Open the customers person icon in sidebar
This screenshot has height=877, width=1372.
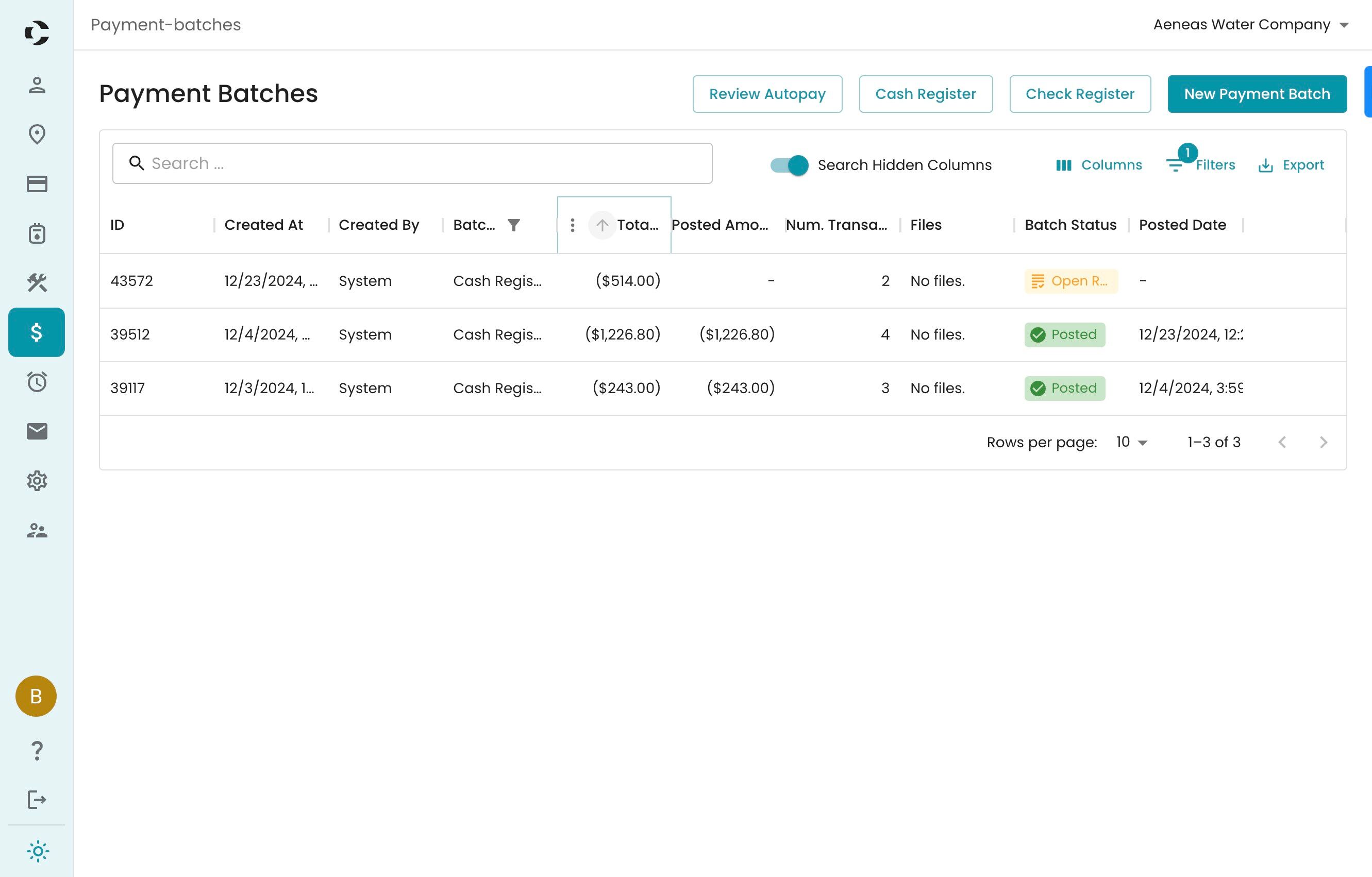37,86
